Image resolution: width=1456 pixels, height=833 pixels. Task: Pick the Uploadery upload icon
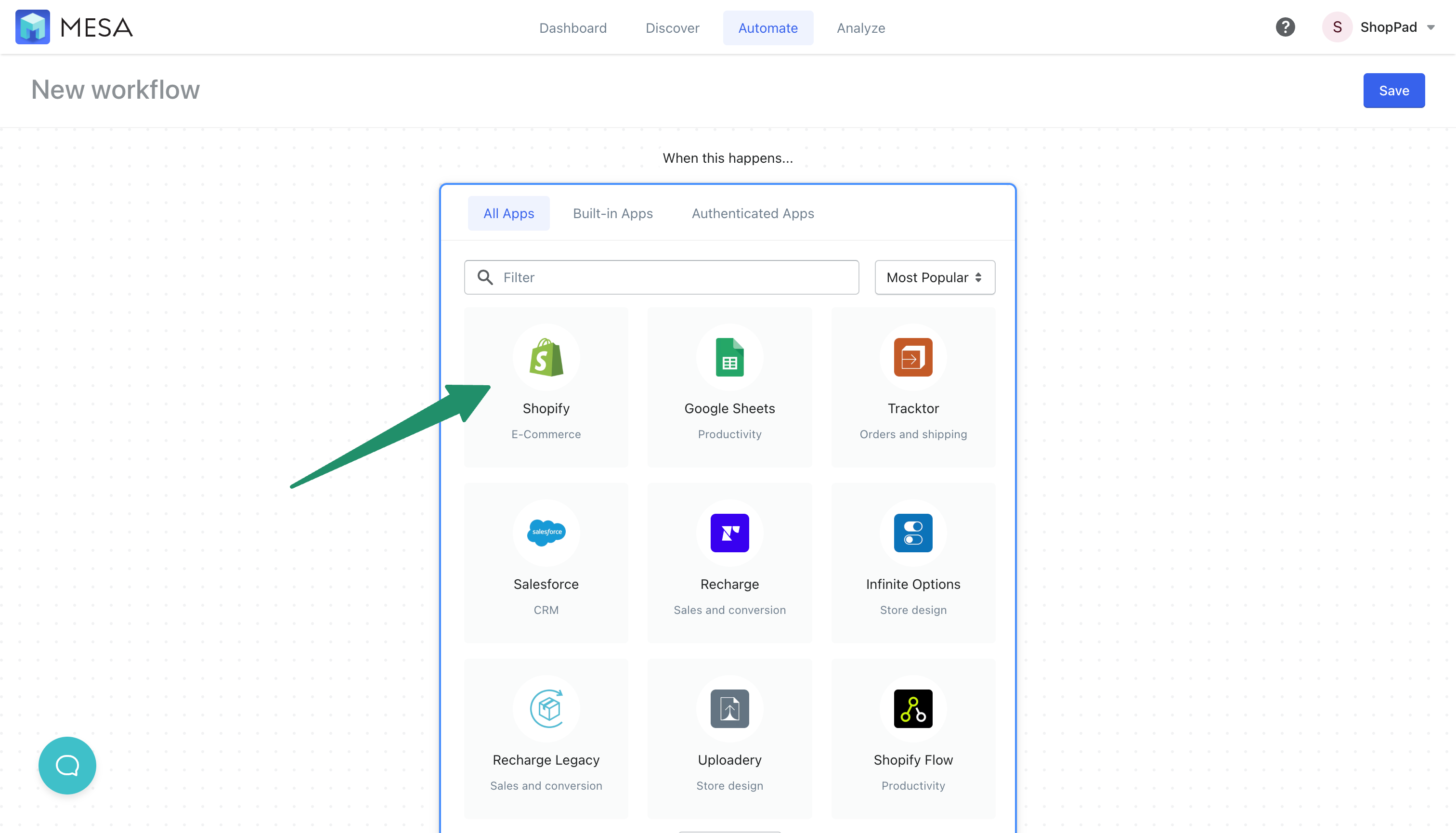click(729, 708)
